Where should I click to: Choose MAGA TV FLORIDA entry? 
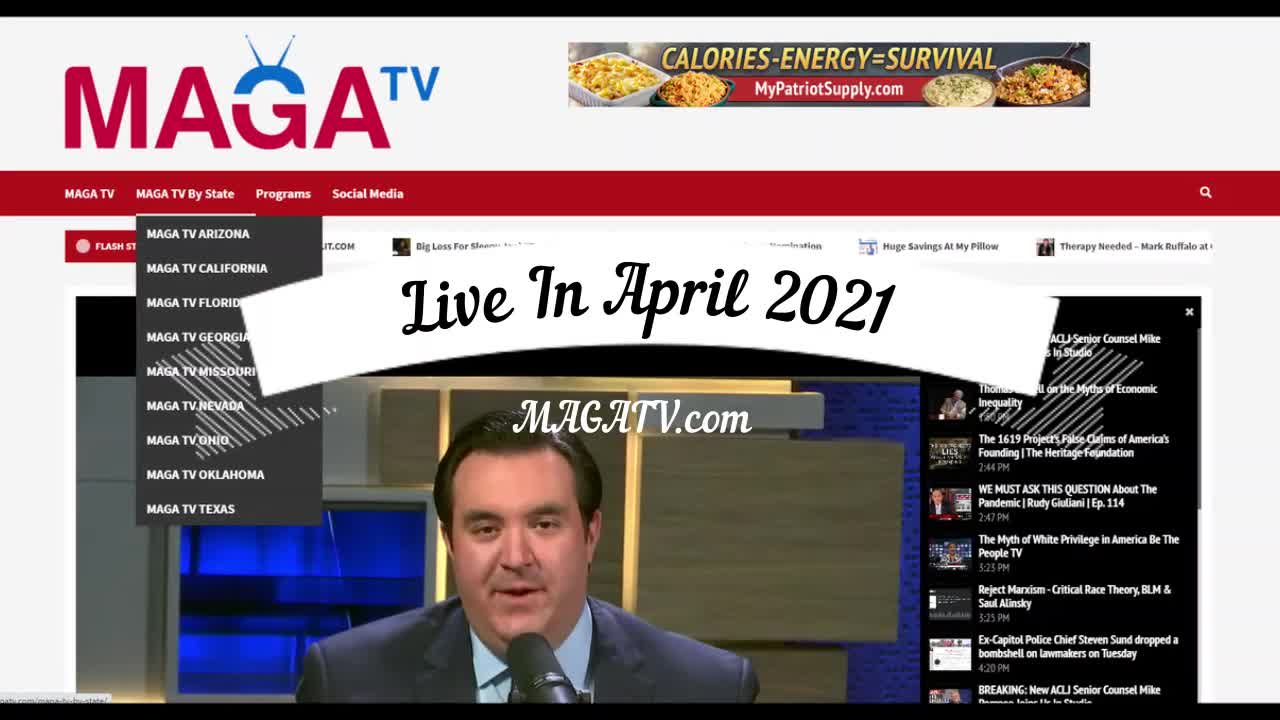pyautogui.click(x=193, y=302)
